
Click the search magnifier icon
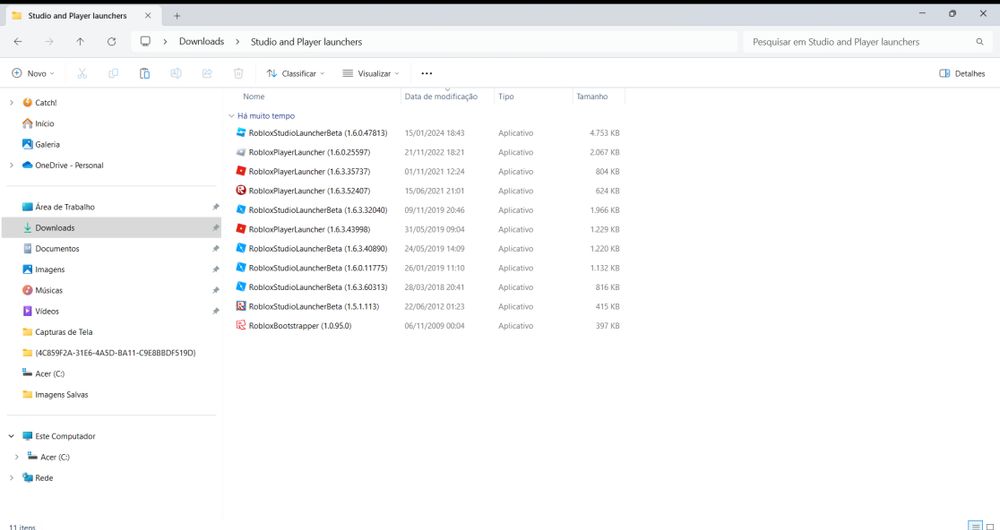tap(980, 42)
